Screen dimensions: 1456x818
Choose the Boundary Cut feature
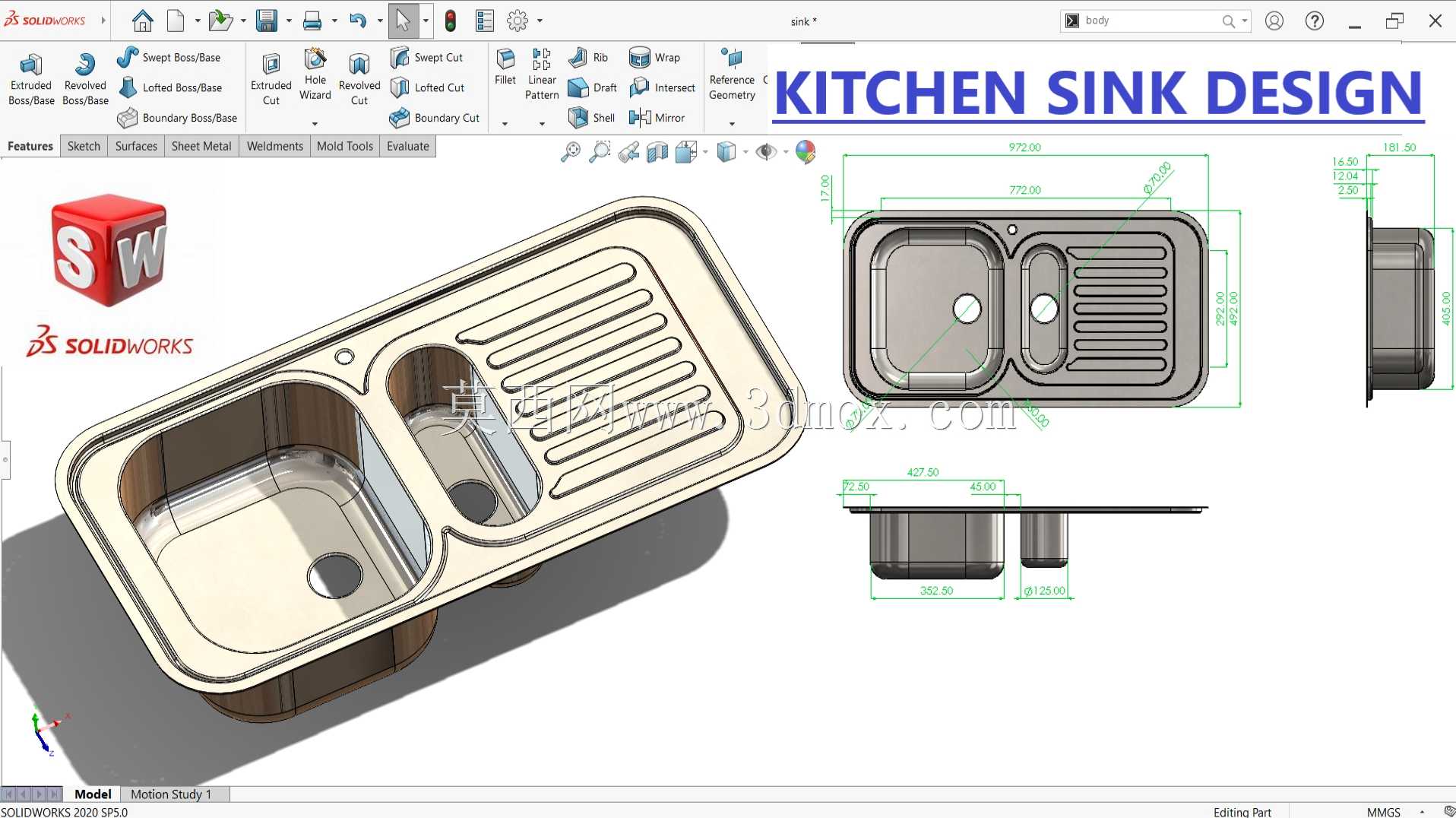(x=435, y=118)
